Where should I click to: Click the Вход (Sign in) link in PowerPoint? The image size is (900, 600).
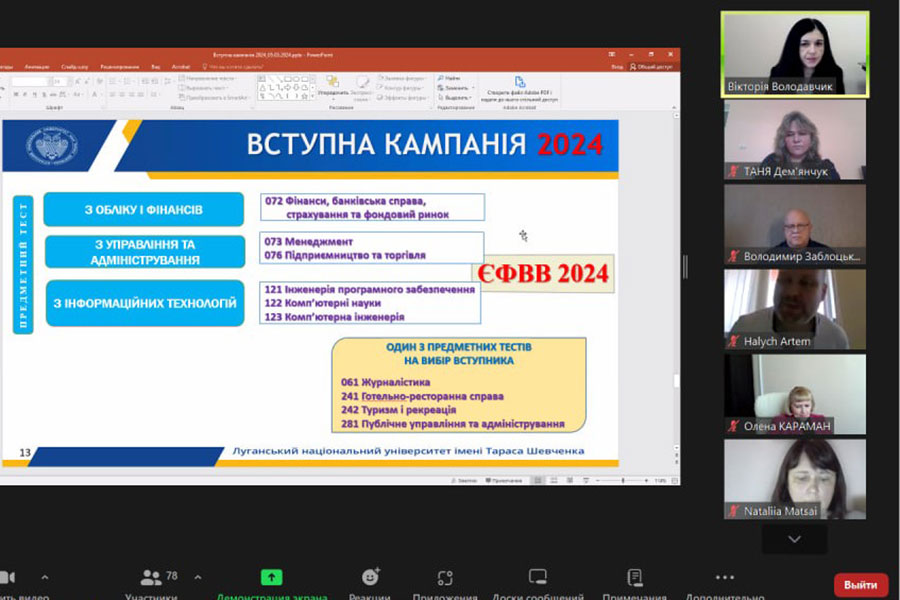617,67
